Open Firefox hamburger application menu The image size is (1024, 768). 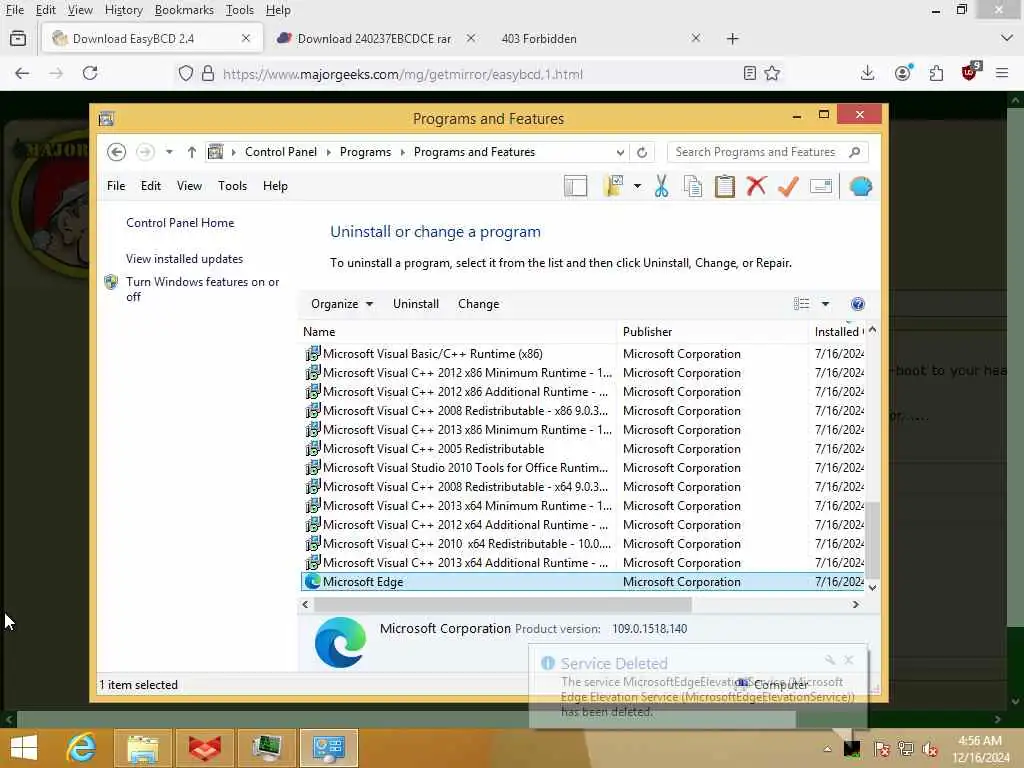1002,73
